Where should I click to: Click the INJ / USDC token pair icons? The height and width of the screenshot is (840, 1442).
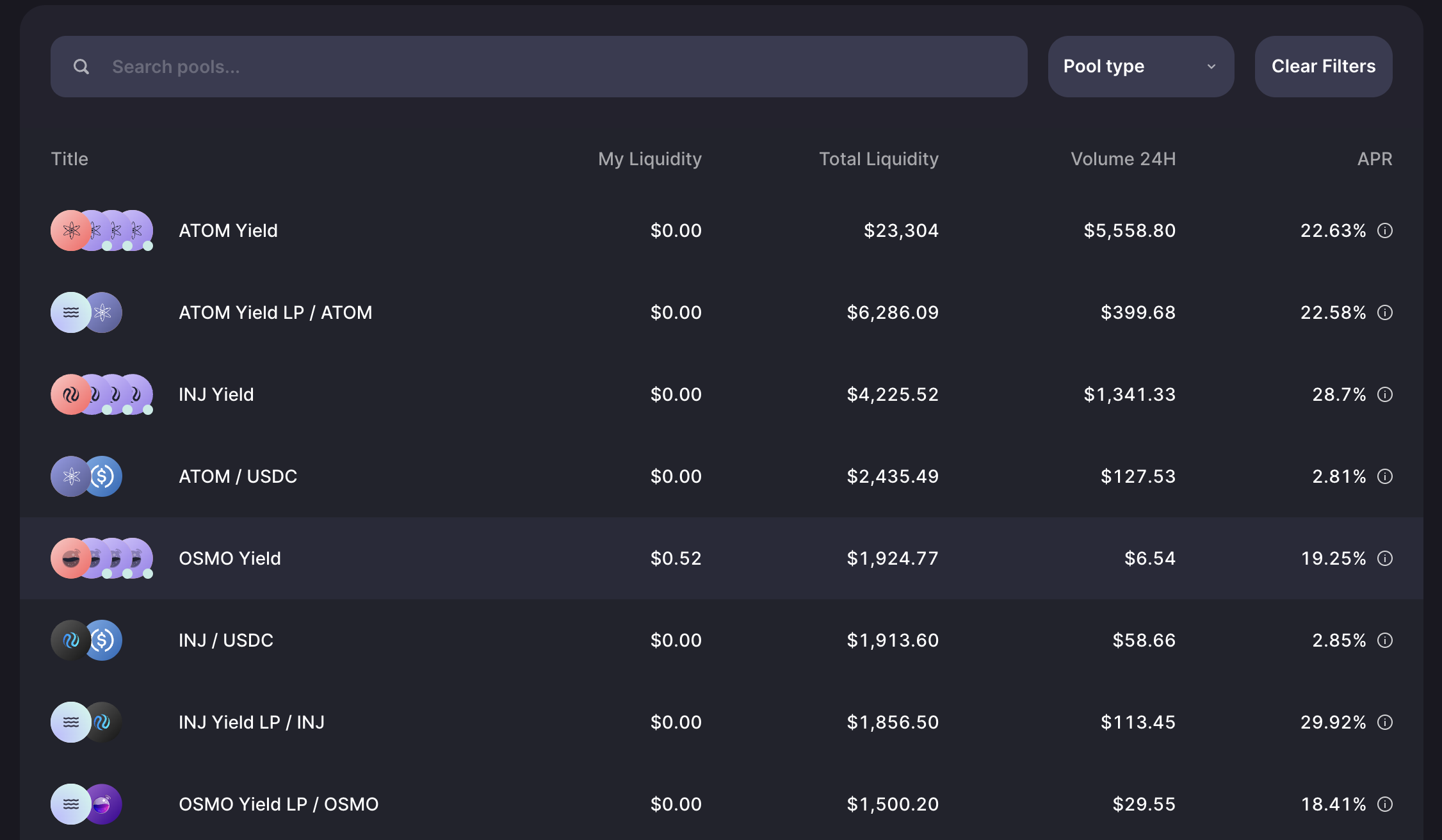point(86,640)
